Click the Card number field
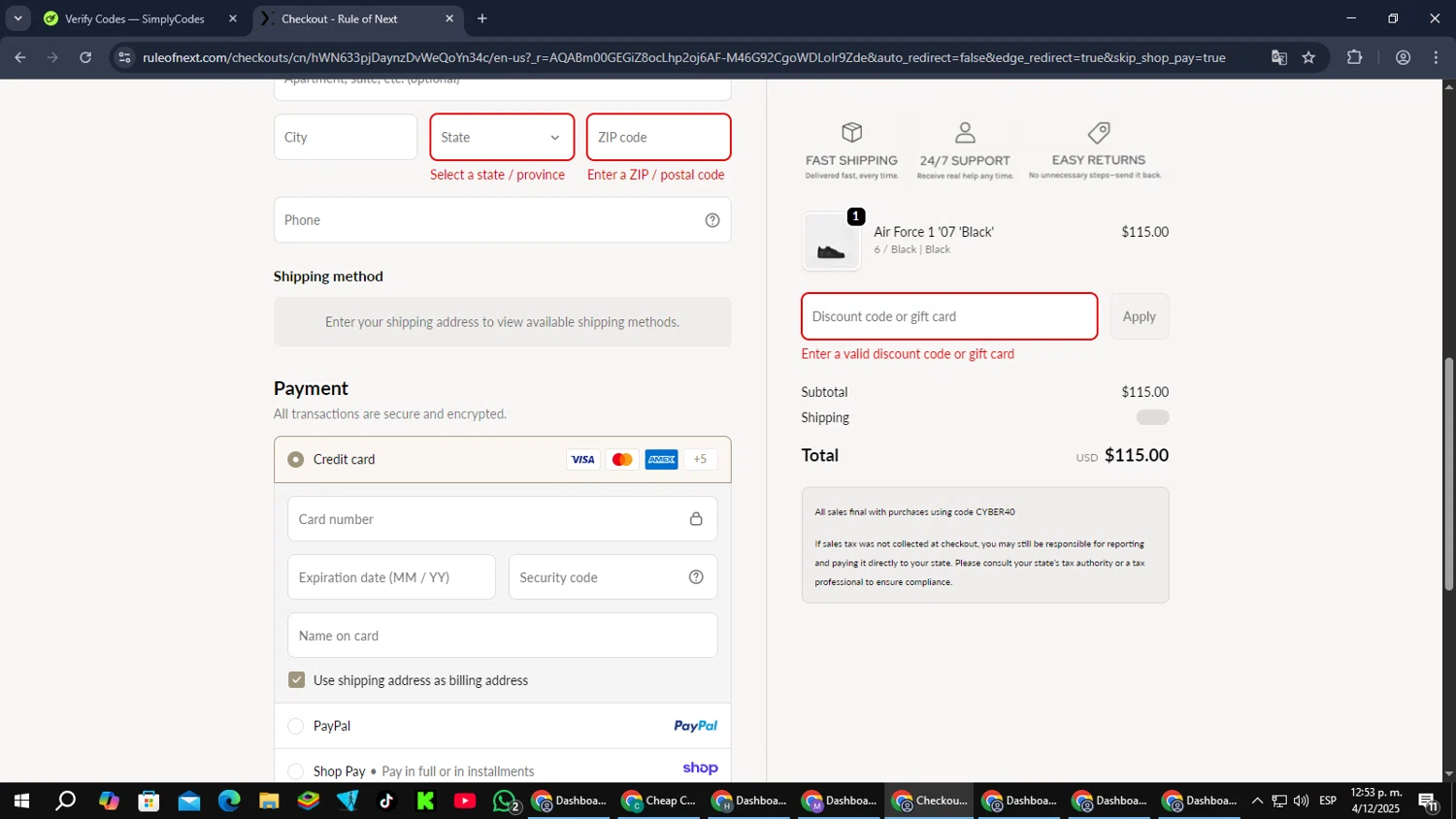 pos(502,519)
